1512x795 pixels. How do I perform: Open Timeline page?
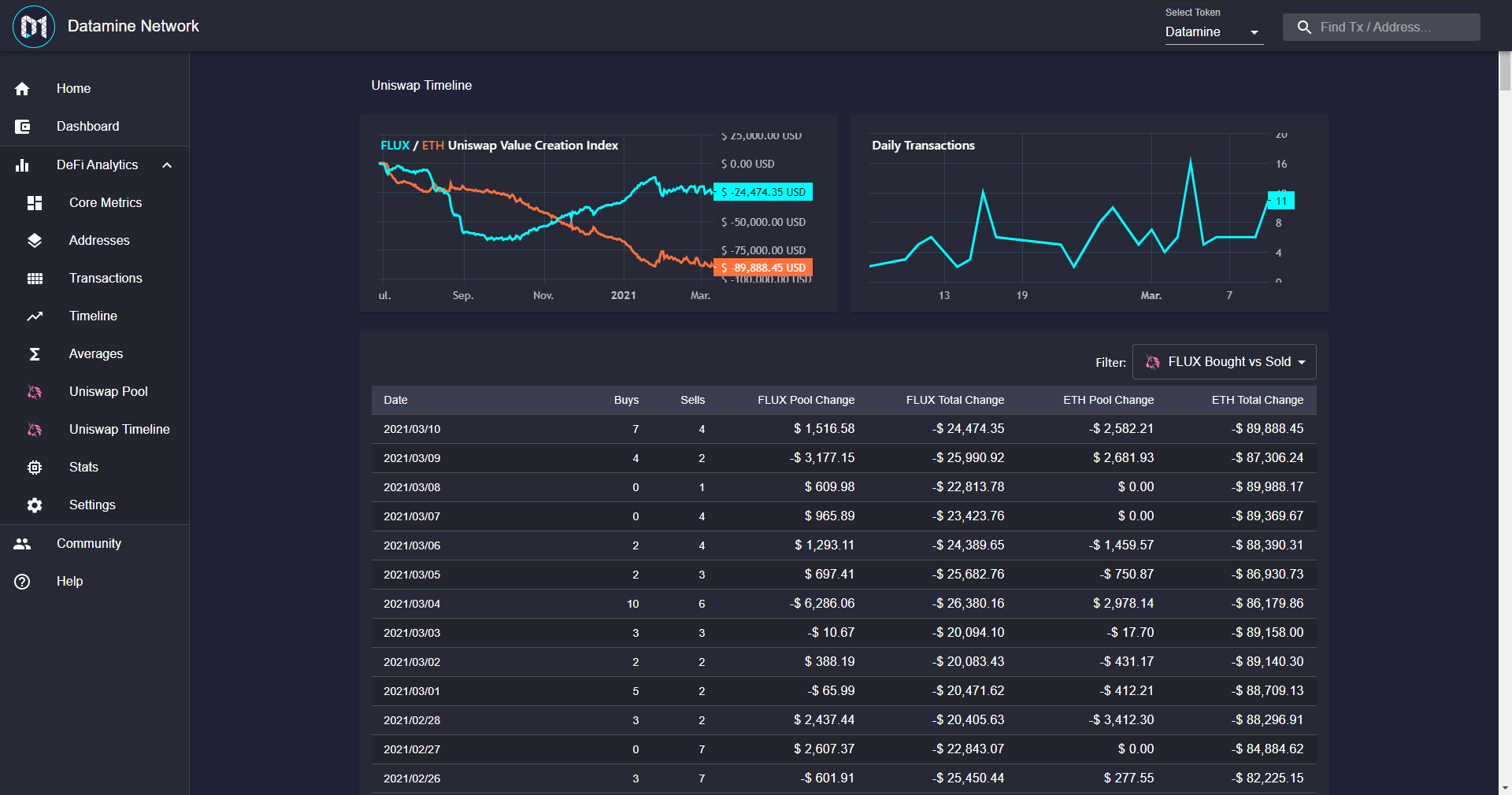pos(94,316)
